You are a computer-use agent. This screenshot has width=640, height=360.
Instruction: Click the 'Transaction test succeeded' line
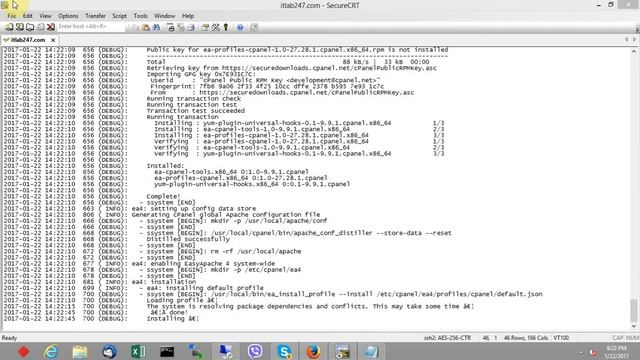coord(196,111)
